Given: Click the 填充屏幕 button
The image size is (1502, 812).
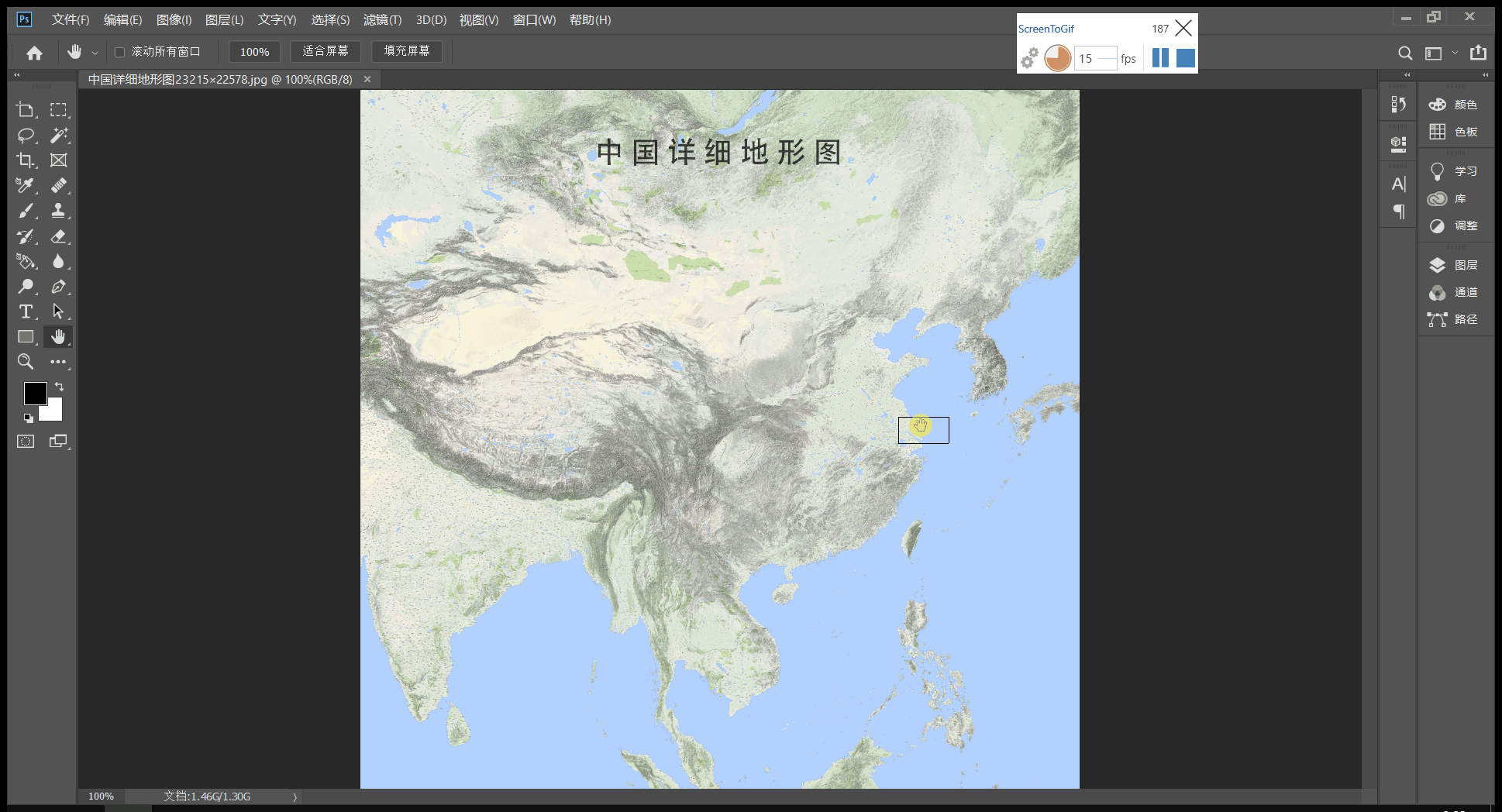Looking at the screenshot, I should point(407,51).
